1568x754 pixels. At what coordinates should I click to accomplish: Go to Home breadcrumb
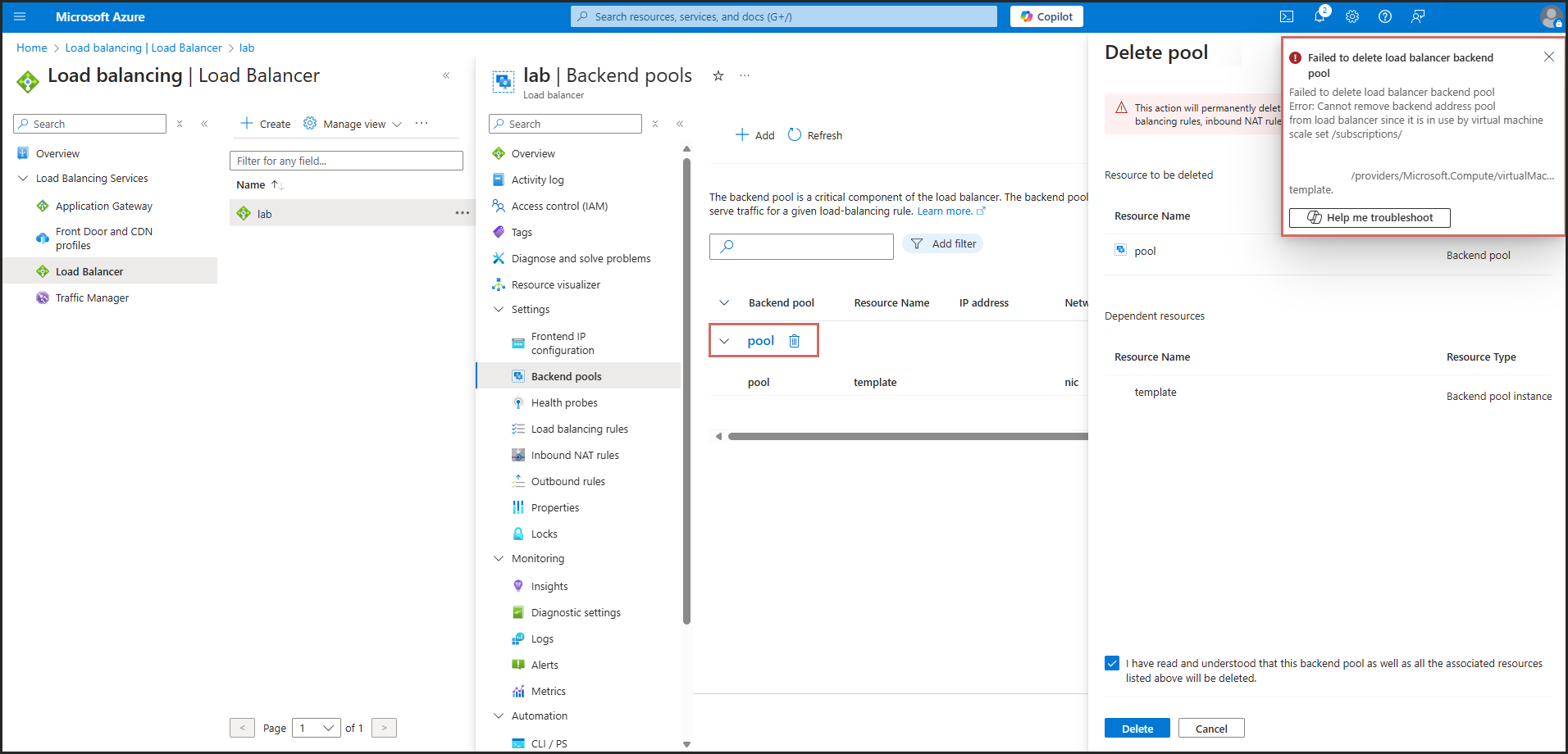click(x=32, y=48)
